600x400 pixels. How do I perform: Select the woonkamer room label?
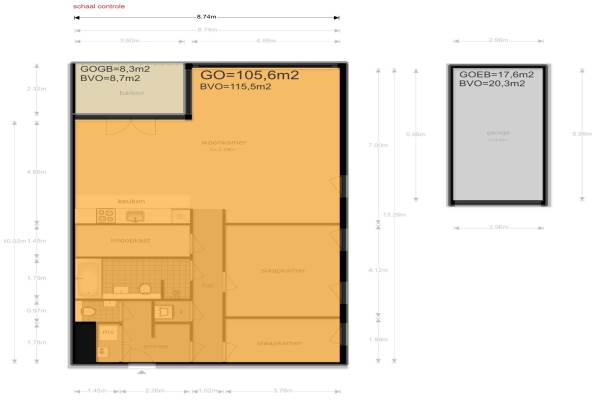pyautogui.click(x=224, y=143)
